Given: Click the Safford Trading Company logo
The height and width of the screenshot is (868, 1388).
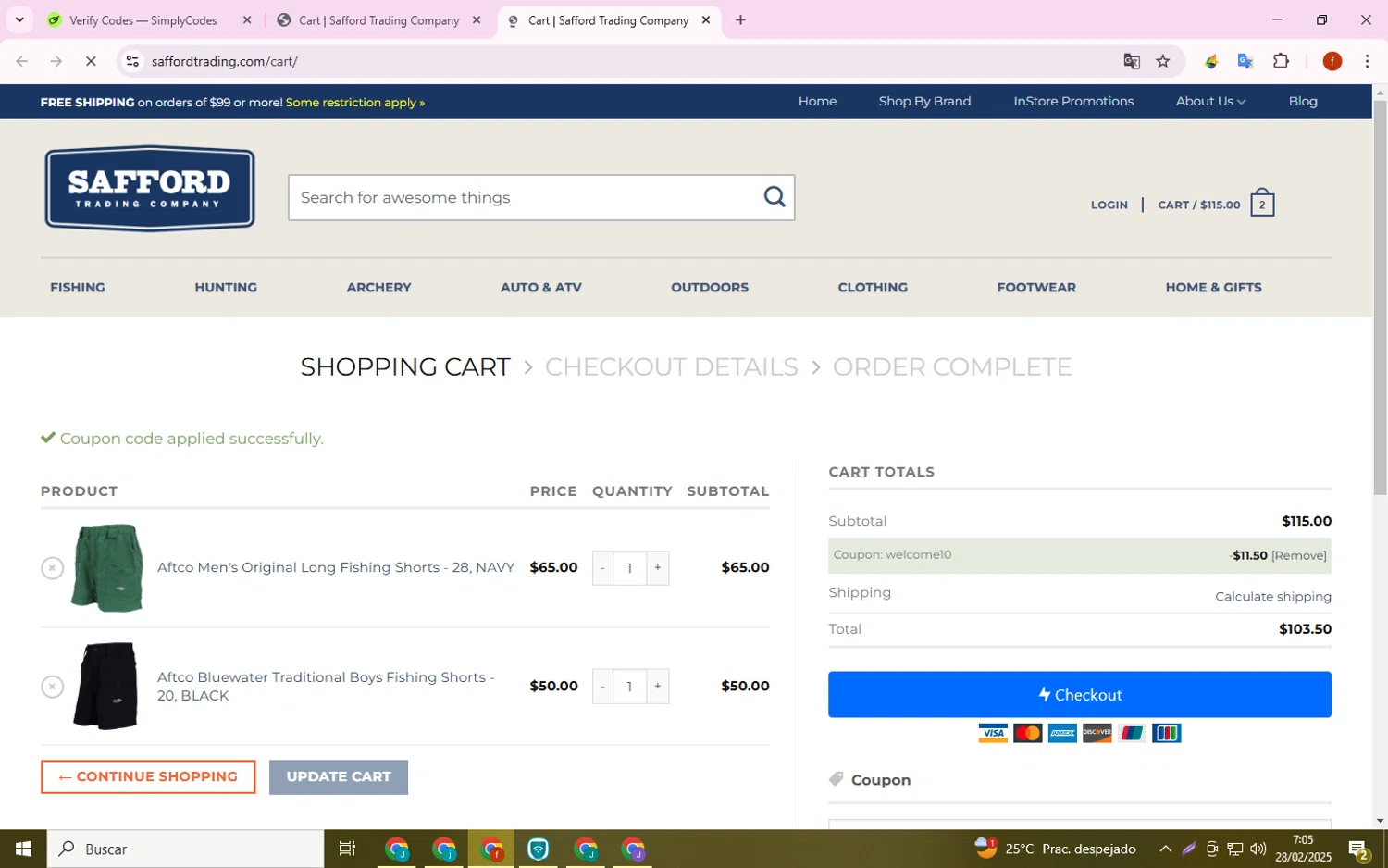Looking at the screenshot, I should tap(150, 188).
